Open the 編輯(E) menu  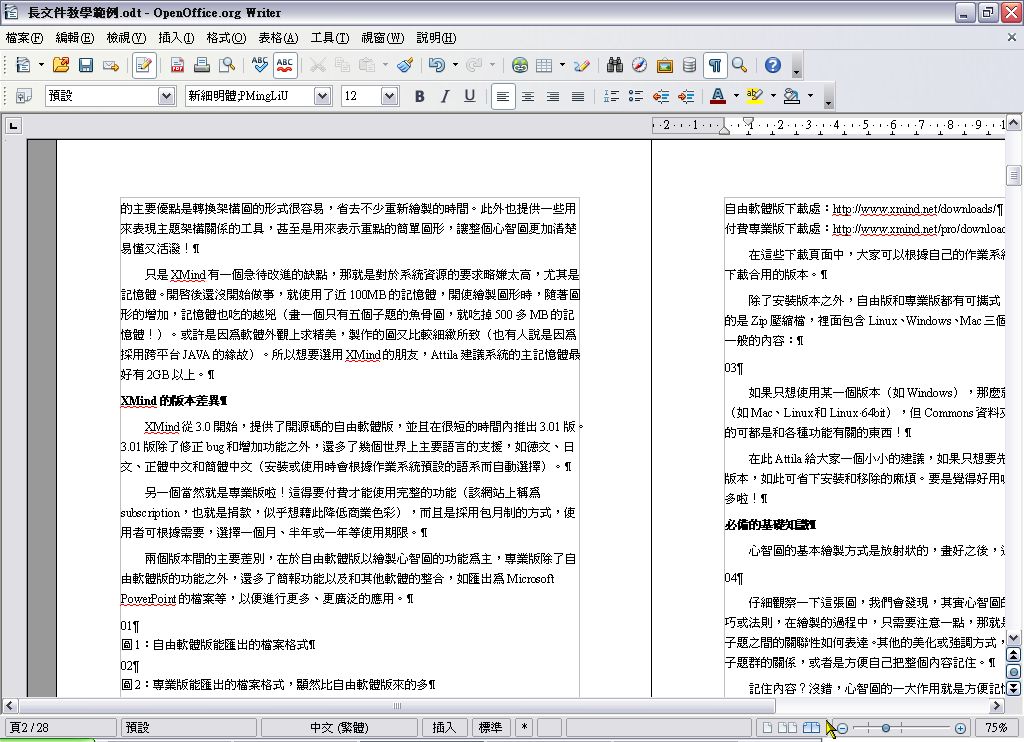click(x=74, y=38)
